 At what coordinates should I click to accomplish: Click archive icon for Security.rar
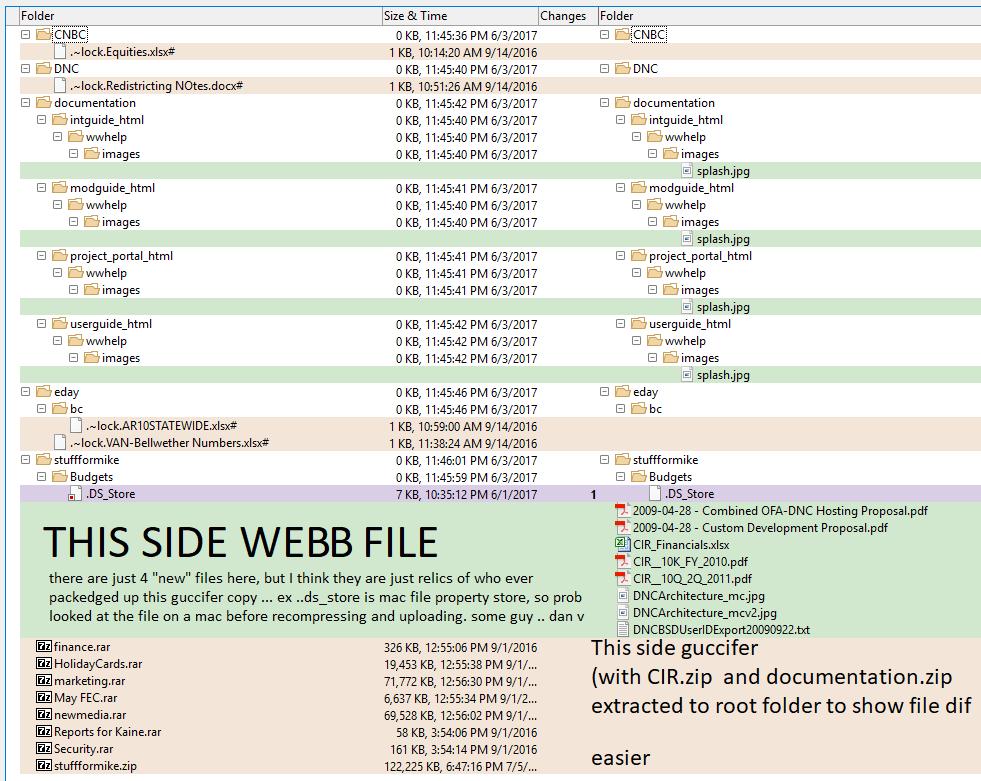44,748
